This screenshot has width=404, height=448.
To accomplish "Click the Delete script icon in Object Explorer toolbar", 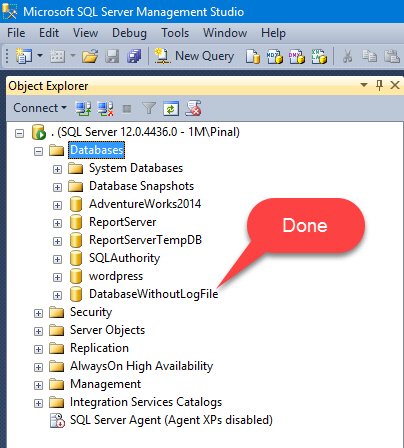I will [x=193, y=108].
